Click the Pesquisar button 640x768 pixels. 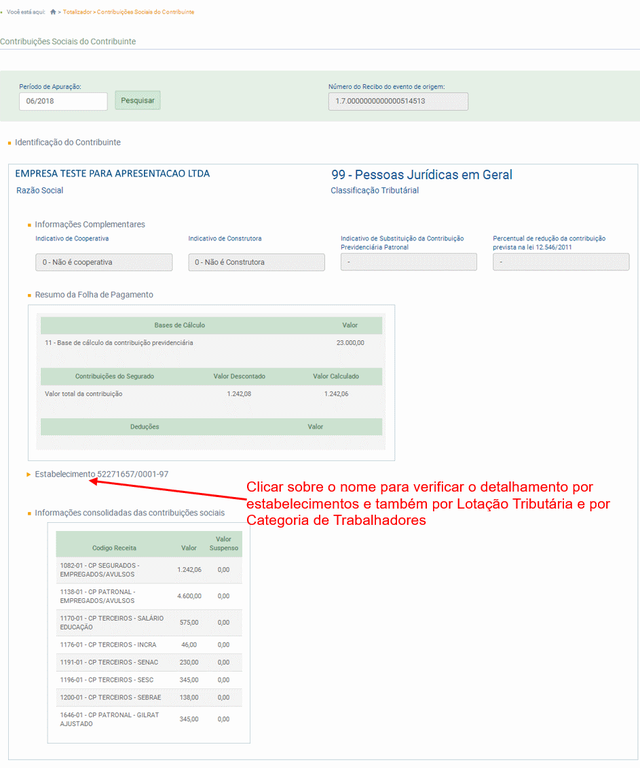click(138, 101)
